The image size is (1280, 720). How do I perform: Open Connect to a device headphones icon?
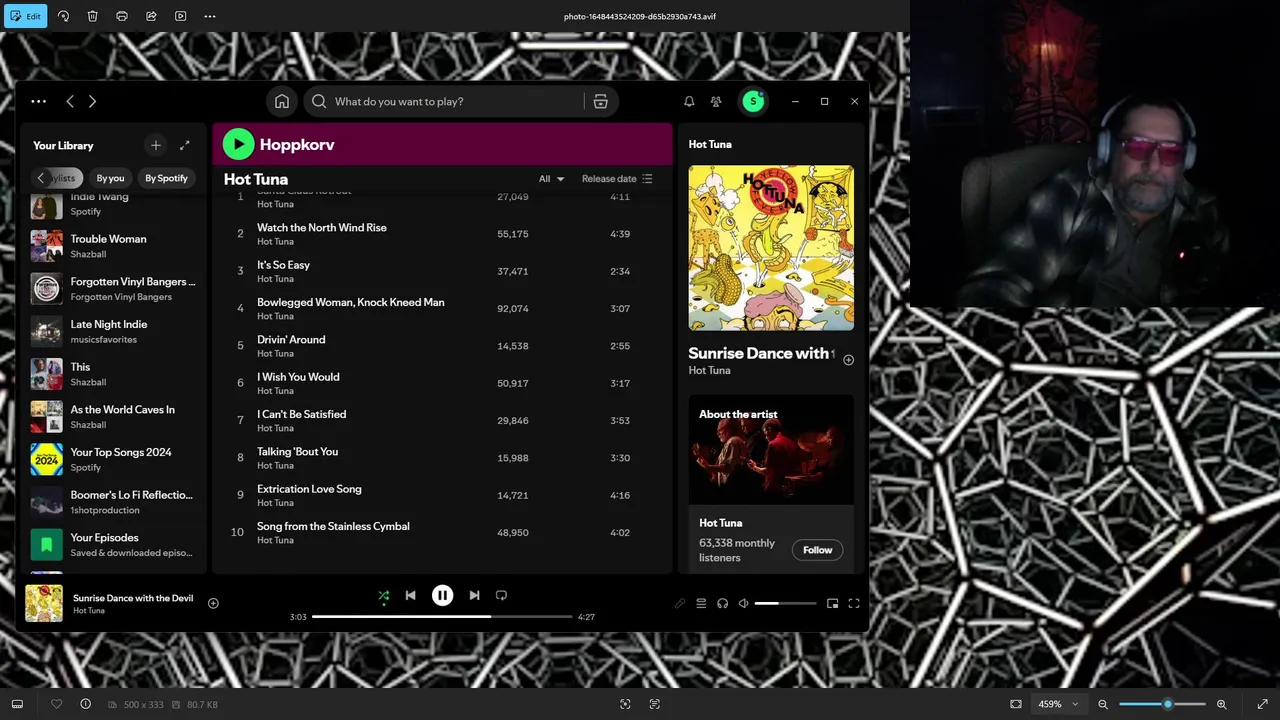722,603
